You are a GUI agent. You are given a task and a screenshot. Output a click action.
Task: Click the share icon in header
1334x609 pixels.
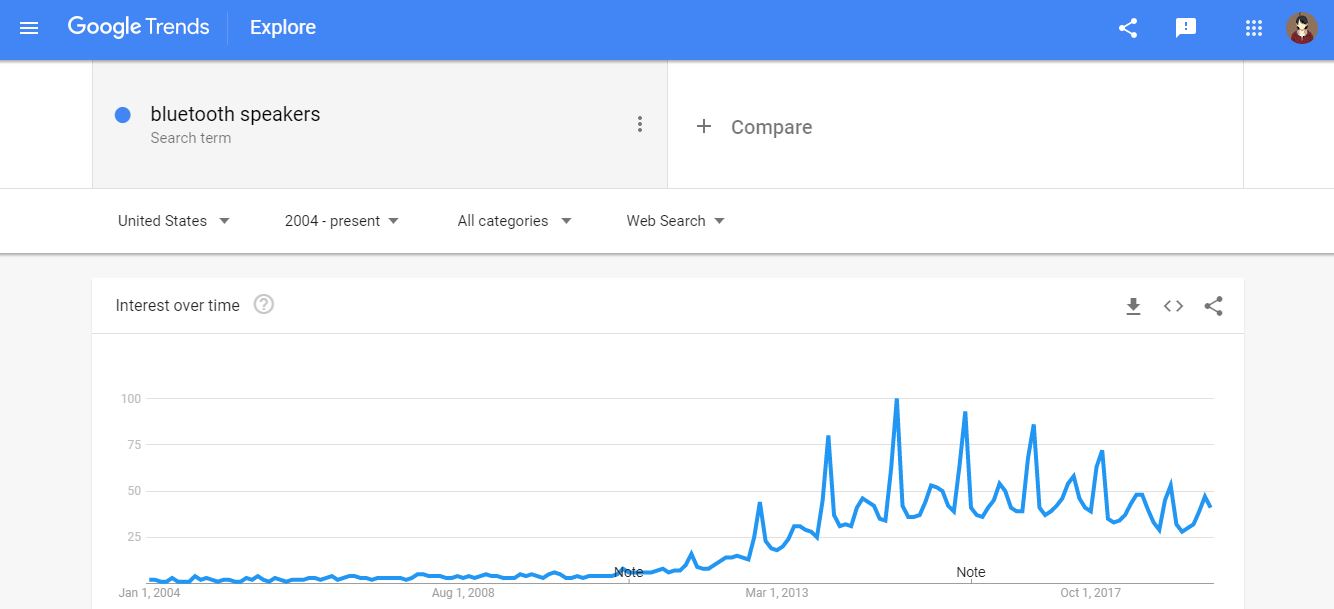click(1128, 28)
